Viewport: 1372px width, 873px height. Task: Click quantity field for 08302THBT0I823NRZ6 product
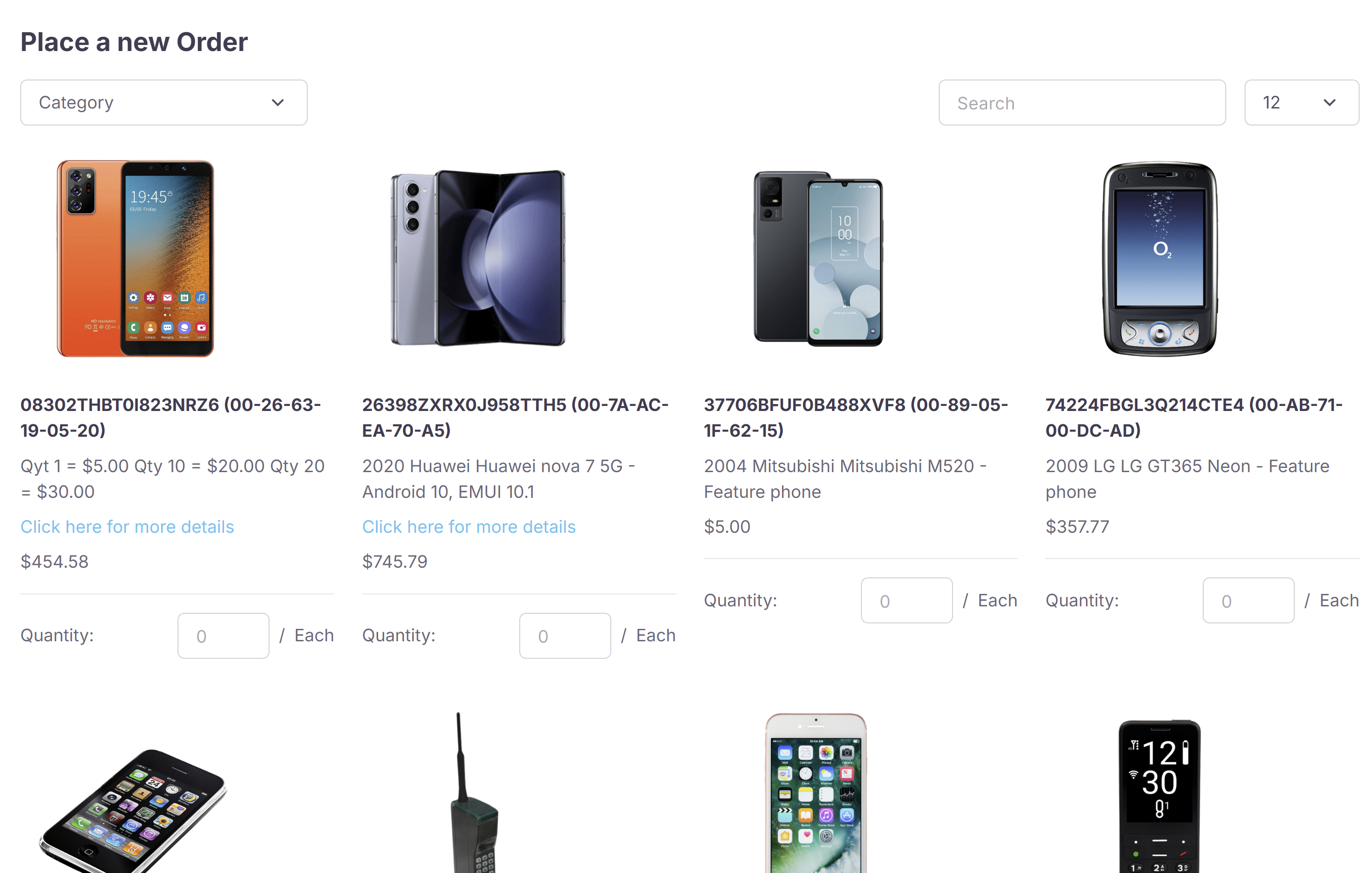point(223,635)
